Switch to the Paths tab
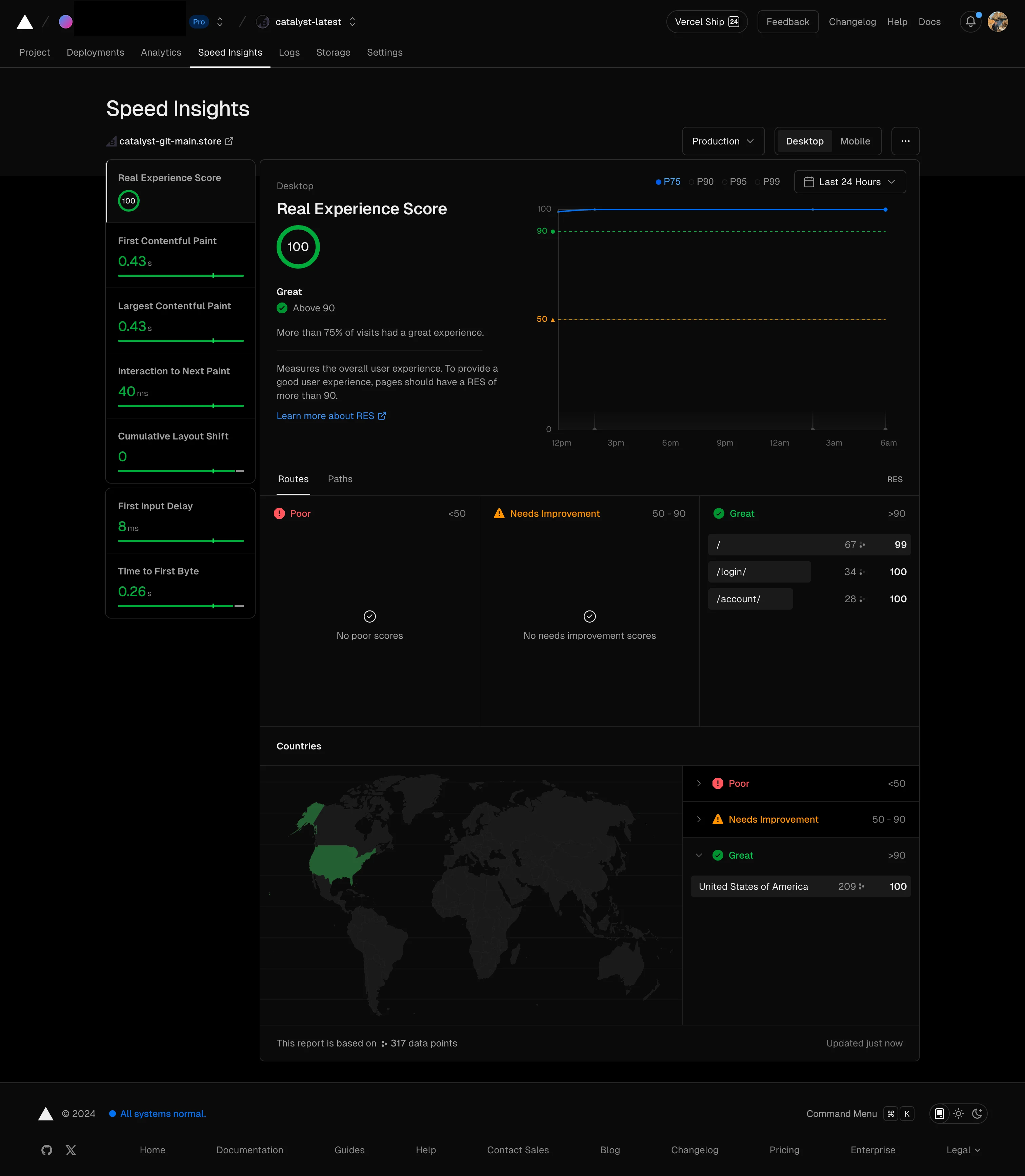This screenshot has width=1025, height=1176. (x=340, y=479)
